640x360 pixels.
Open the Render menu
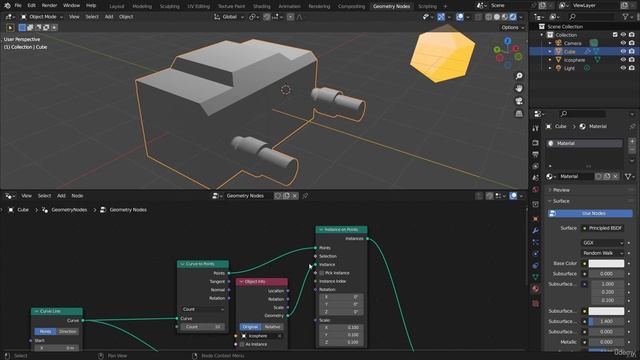(x=49, y=6)
